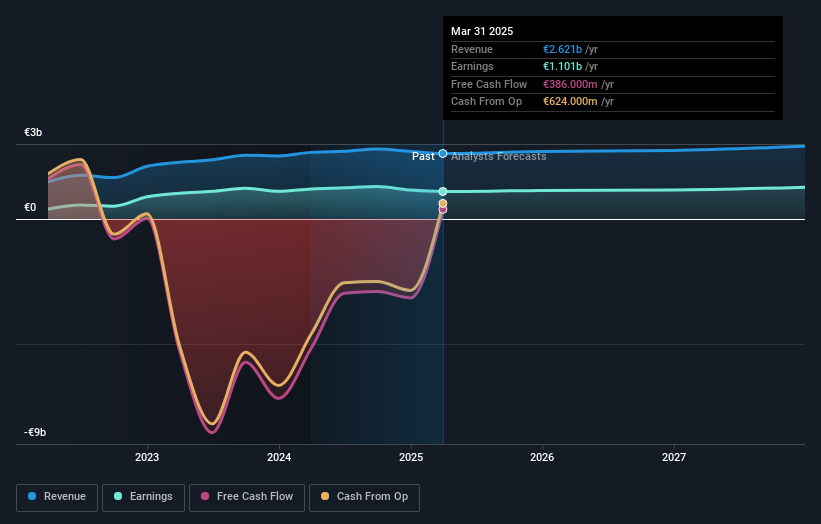Click the orange dot in Cash From Op legend
This screenshot has height=524, width=821.
(x=325, y=496)
